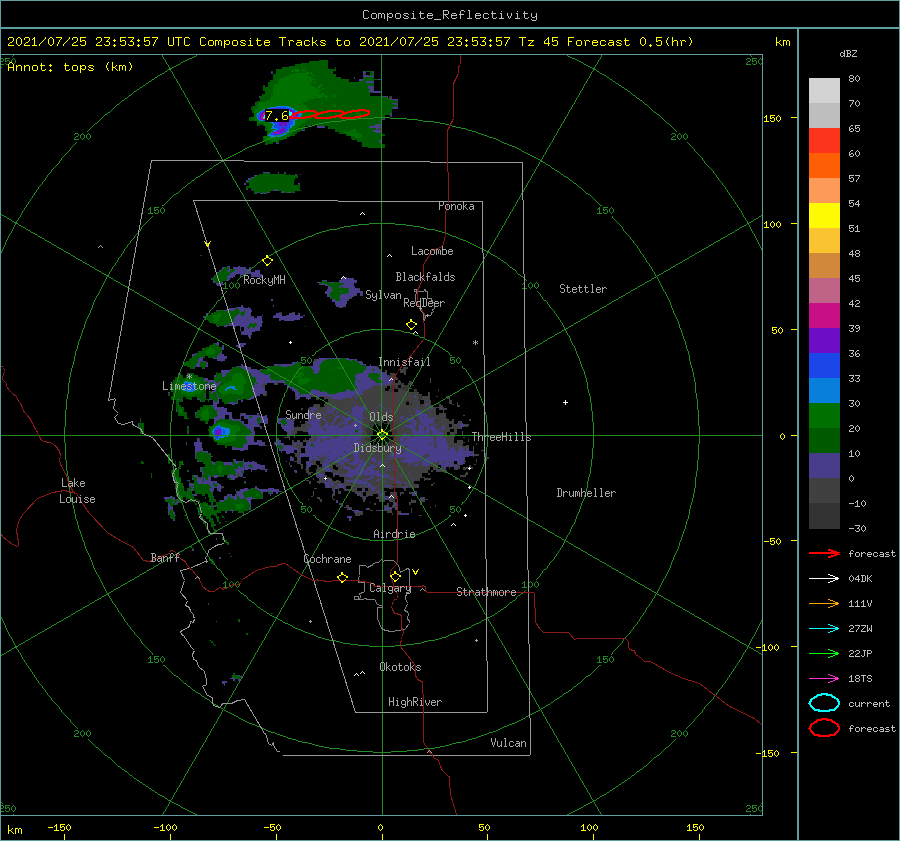Click the Banff town label
Screen dimensions: 900x841
pos(165,557)
